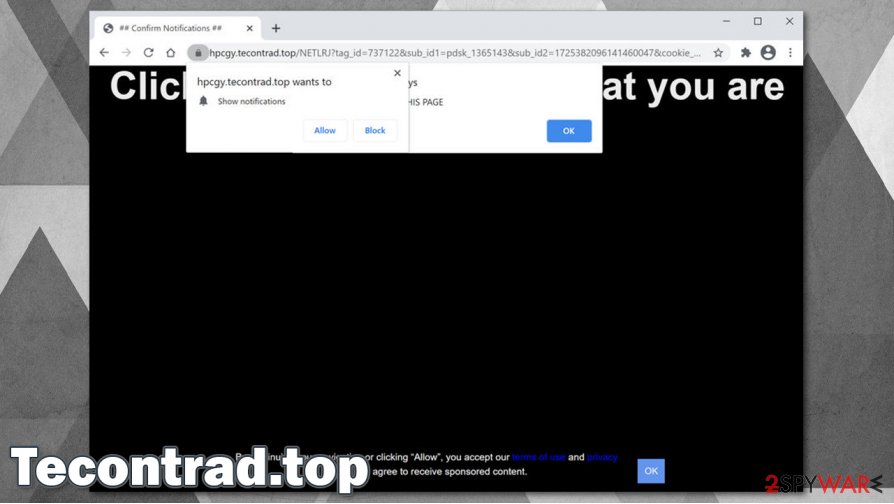894x504 pixels.
Task: Open the privacy link in footer
Action: click(x=602, y=457)
